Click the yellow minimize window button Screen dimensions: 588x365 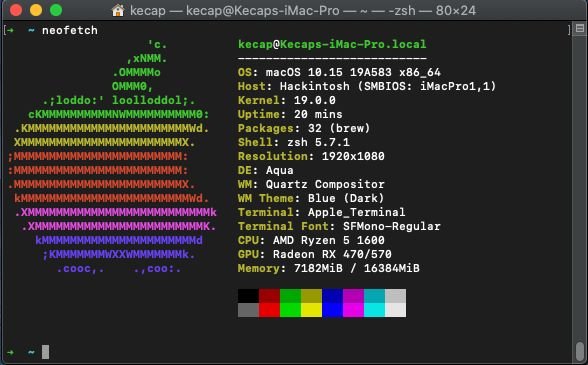[36, 10]
